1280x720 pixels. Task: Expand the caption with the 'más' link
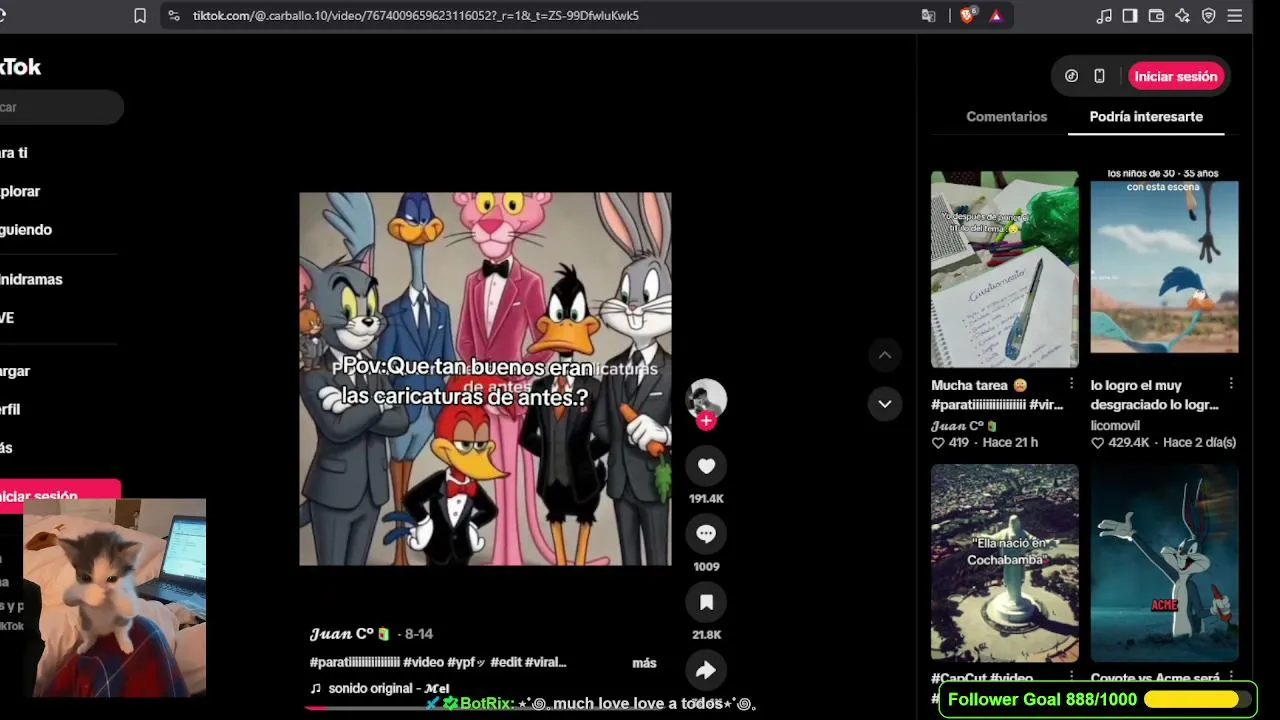[644, 663]
